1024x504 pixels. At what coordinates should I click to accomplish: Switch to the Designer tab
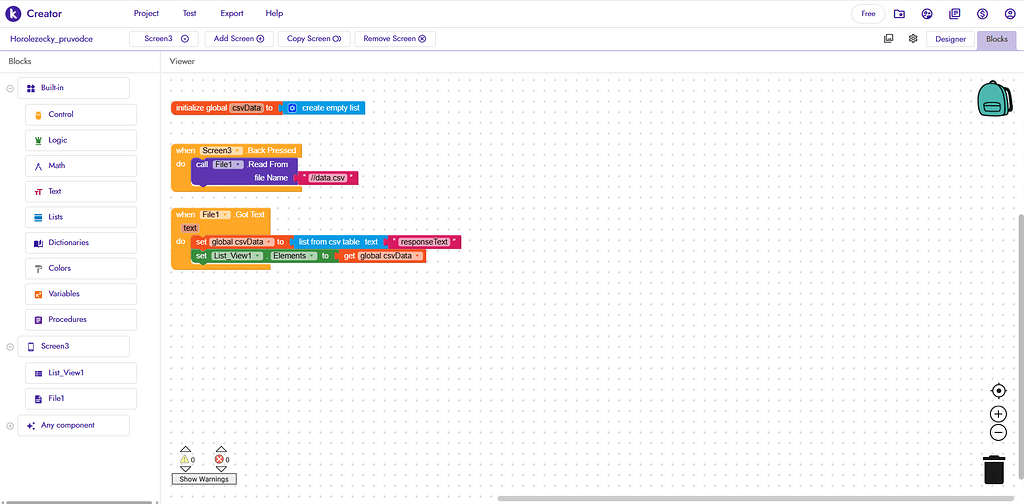pyautogui.click(x=950, y=39)
